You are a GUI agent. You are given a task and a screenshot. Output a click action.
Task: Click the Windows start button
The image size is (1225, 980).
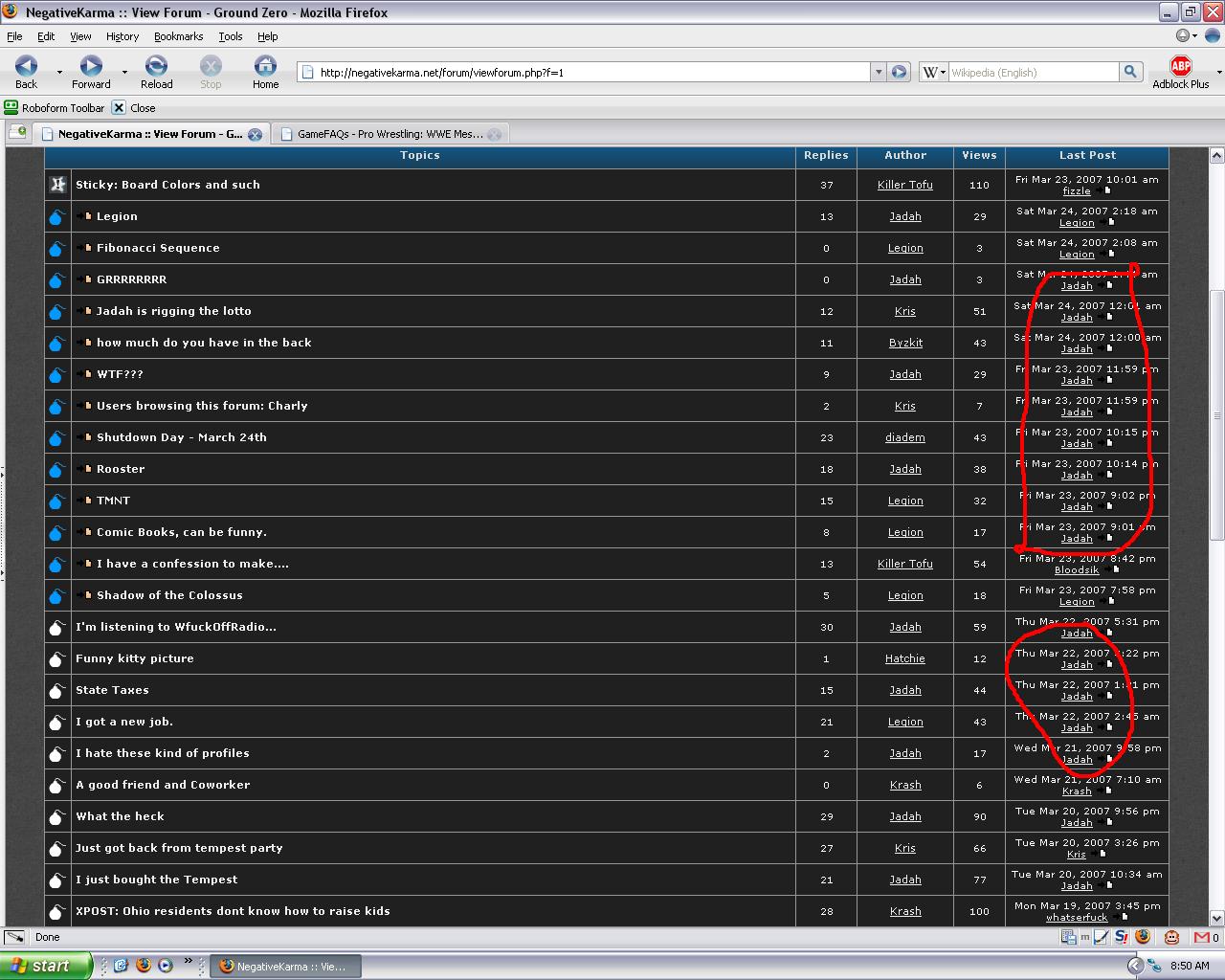(x=46, y=966)
